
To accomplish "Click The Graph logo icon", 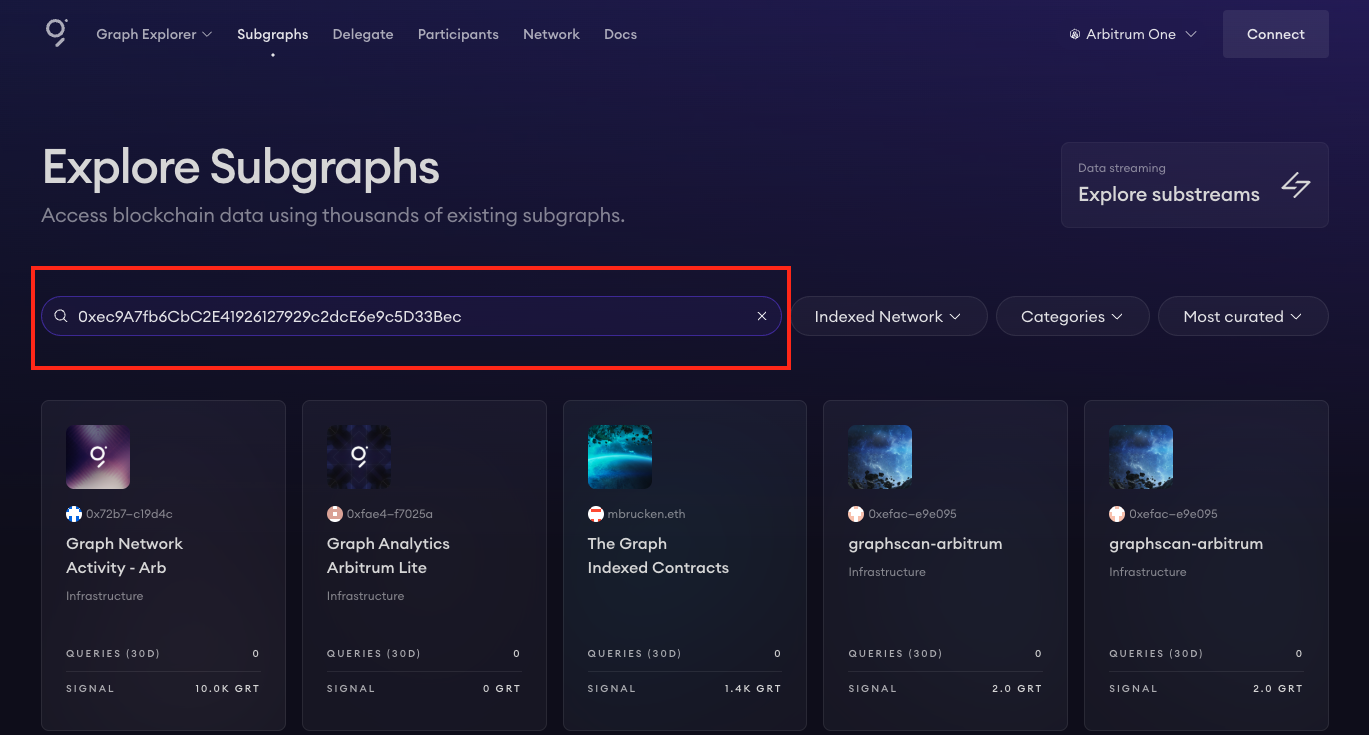I will [x=56, y=33].
